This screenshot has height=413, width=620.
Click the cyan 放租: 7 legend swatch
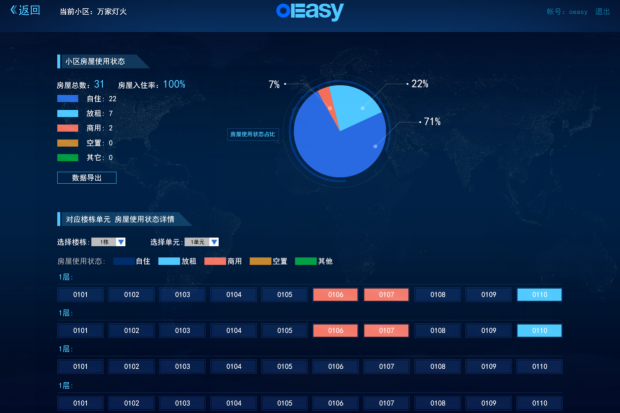click(68, 114)
